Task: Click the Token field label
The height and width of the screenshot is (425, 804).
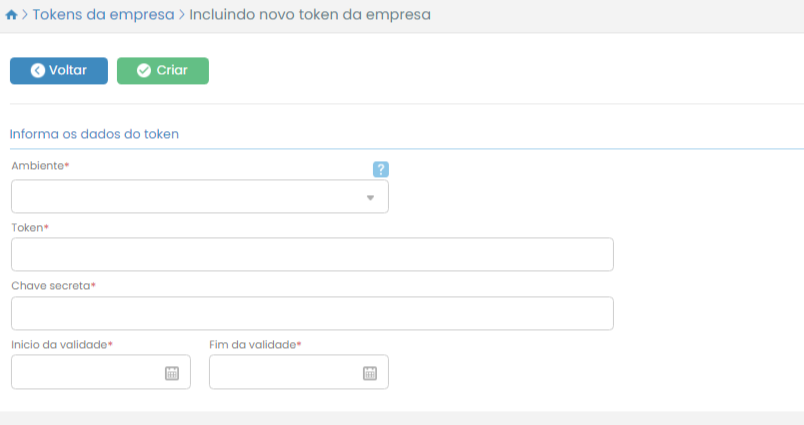Action: (x=28, y=228)
